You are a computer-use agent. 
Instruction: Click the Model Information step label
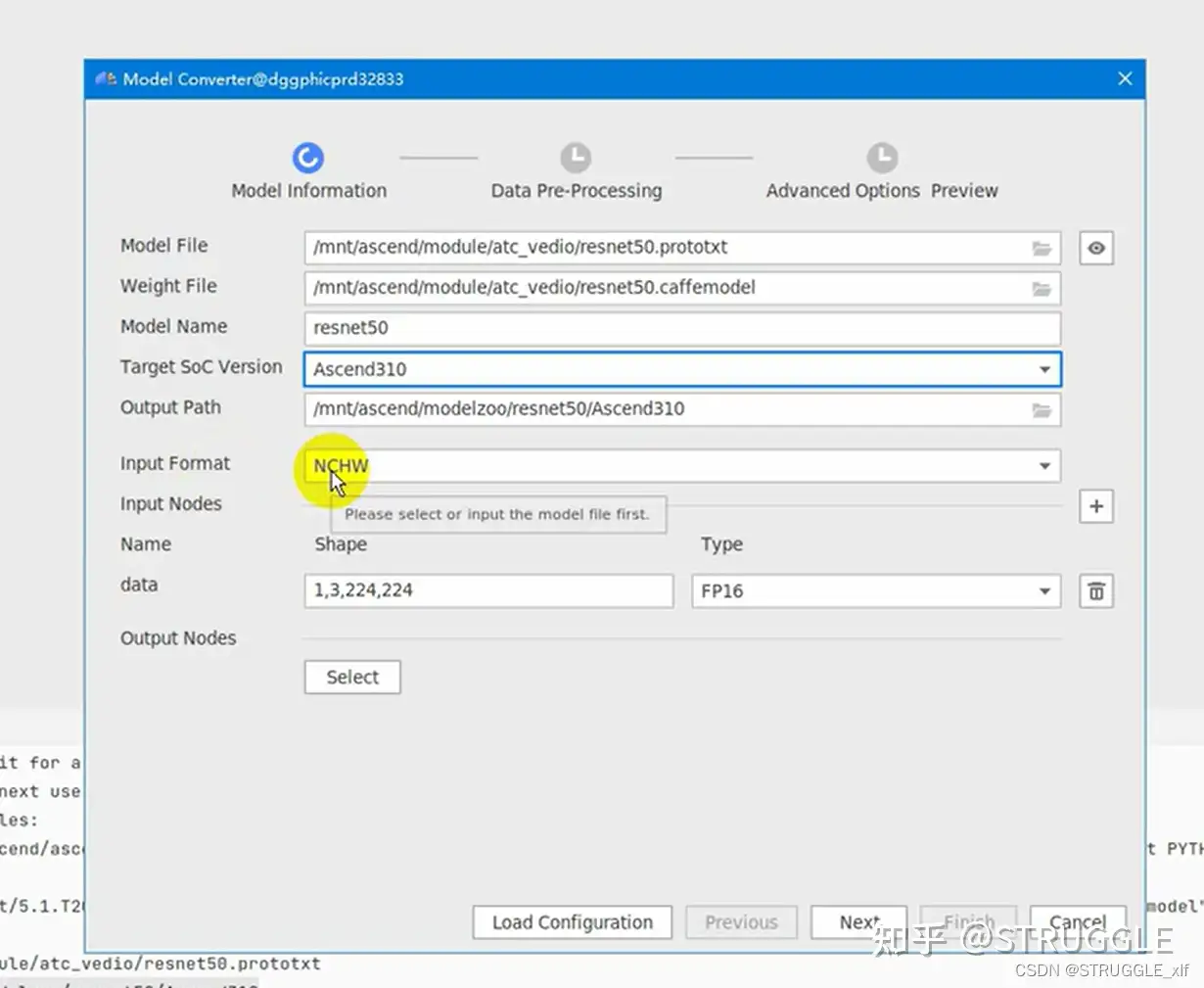click(308, 190)
